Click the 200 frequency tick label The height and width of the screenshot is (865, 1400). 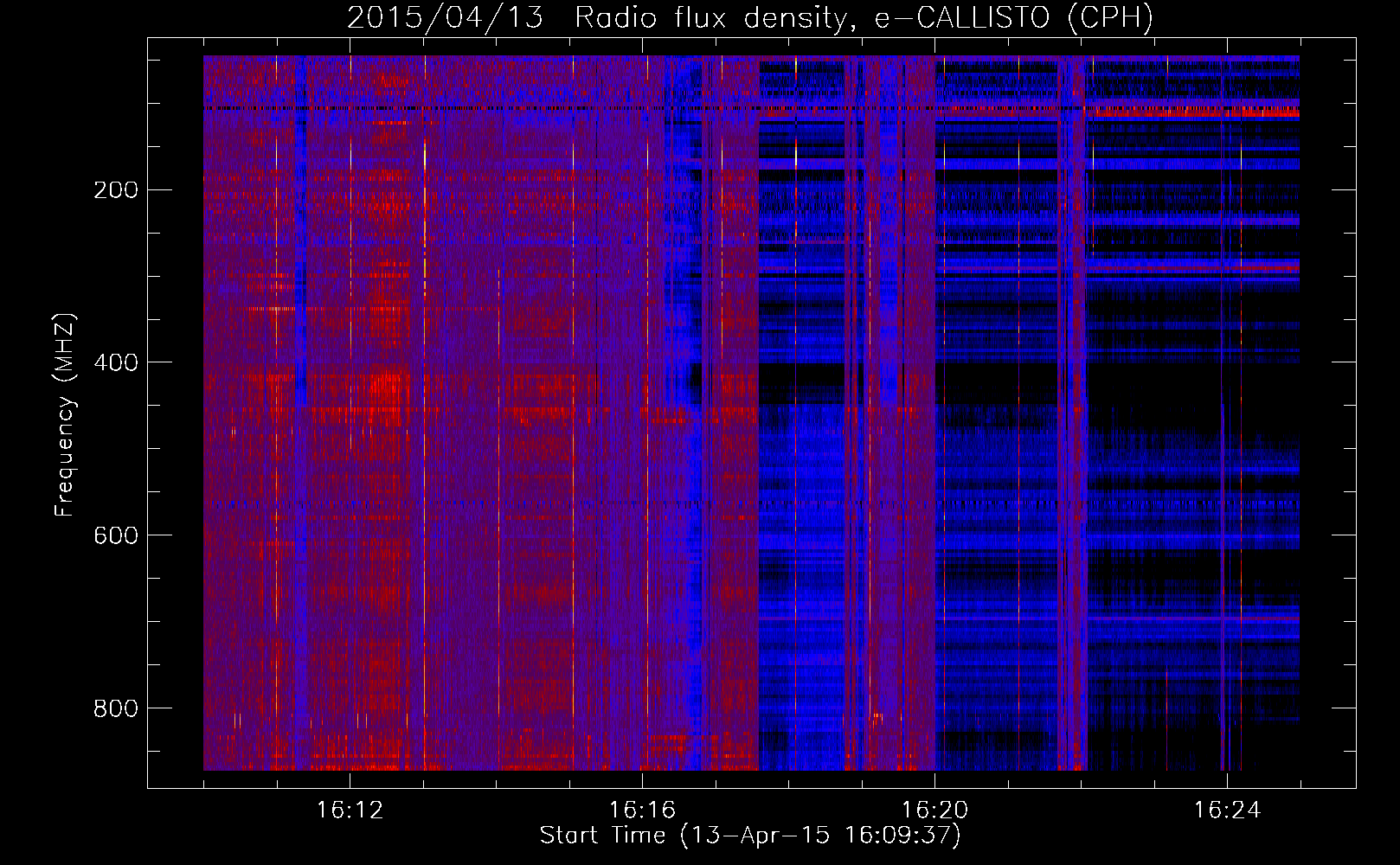point(116,190)
